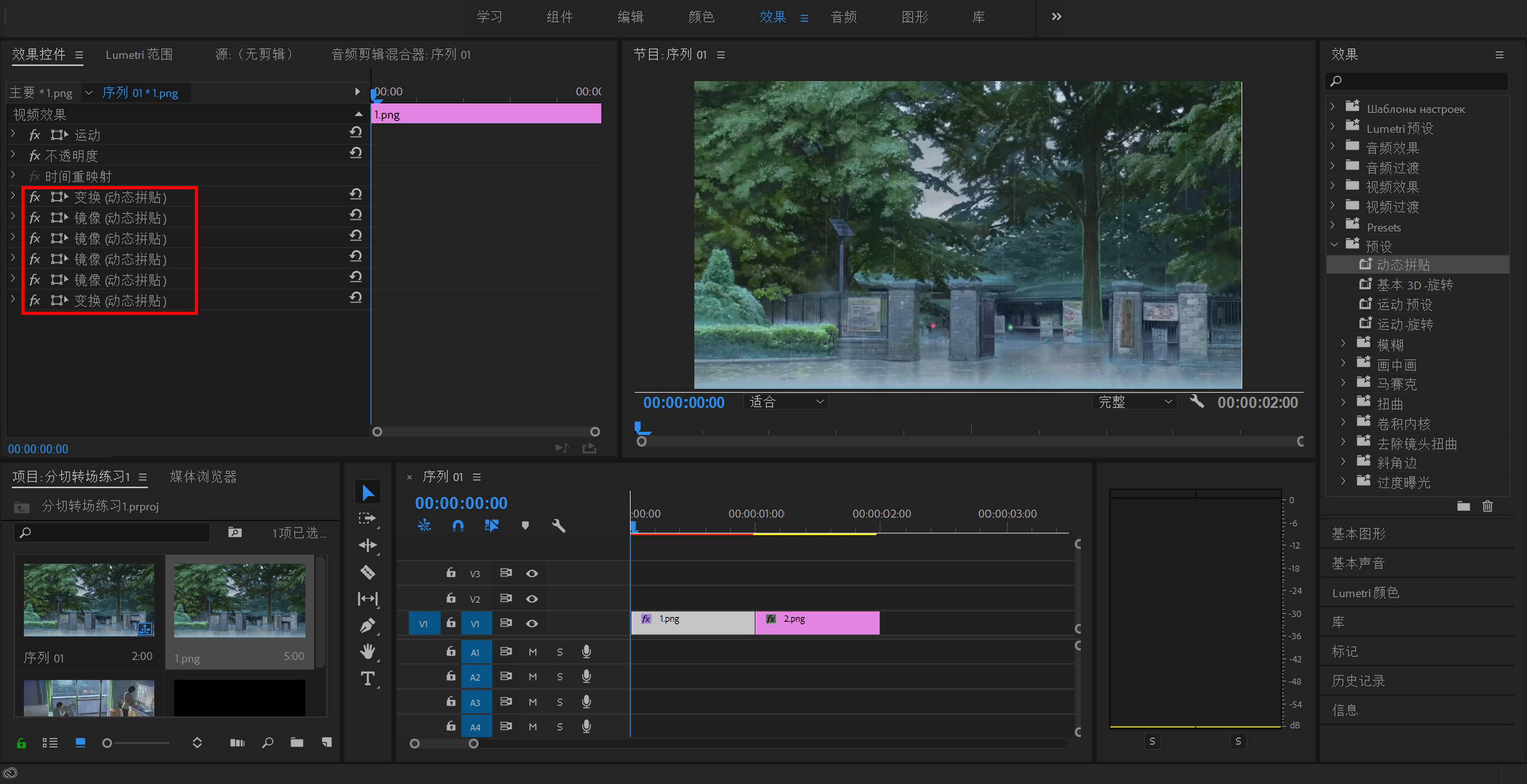Viewport: 1527px width, 784px height.
Task: Expand the 运动 effect properties
Action: pyautogui.click(x=13, y=134)
